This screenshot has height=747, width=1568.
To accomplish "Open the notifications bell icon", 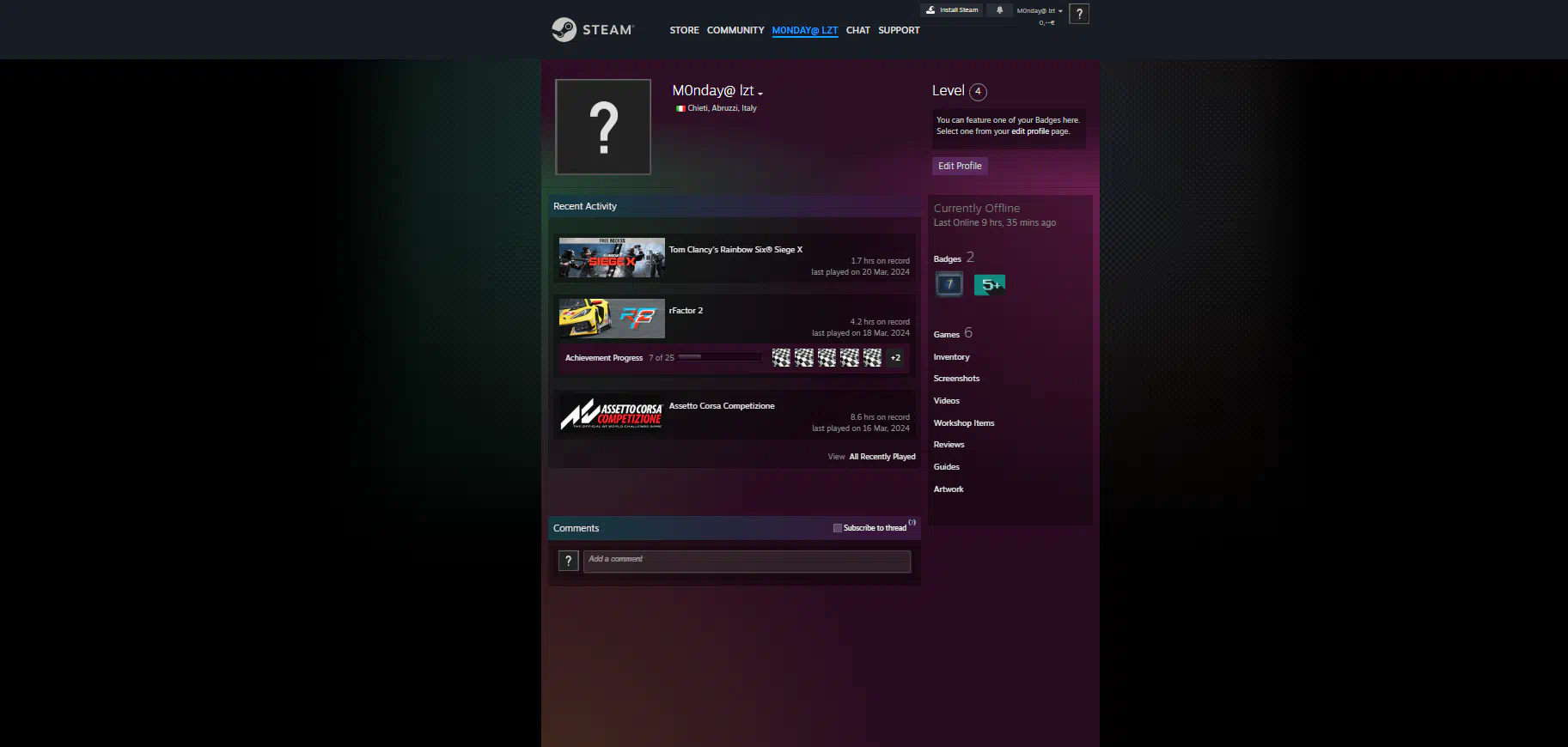I will (999, 10).
